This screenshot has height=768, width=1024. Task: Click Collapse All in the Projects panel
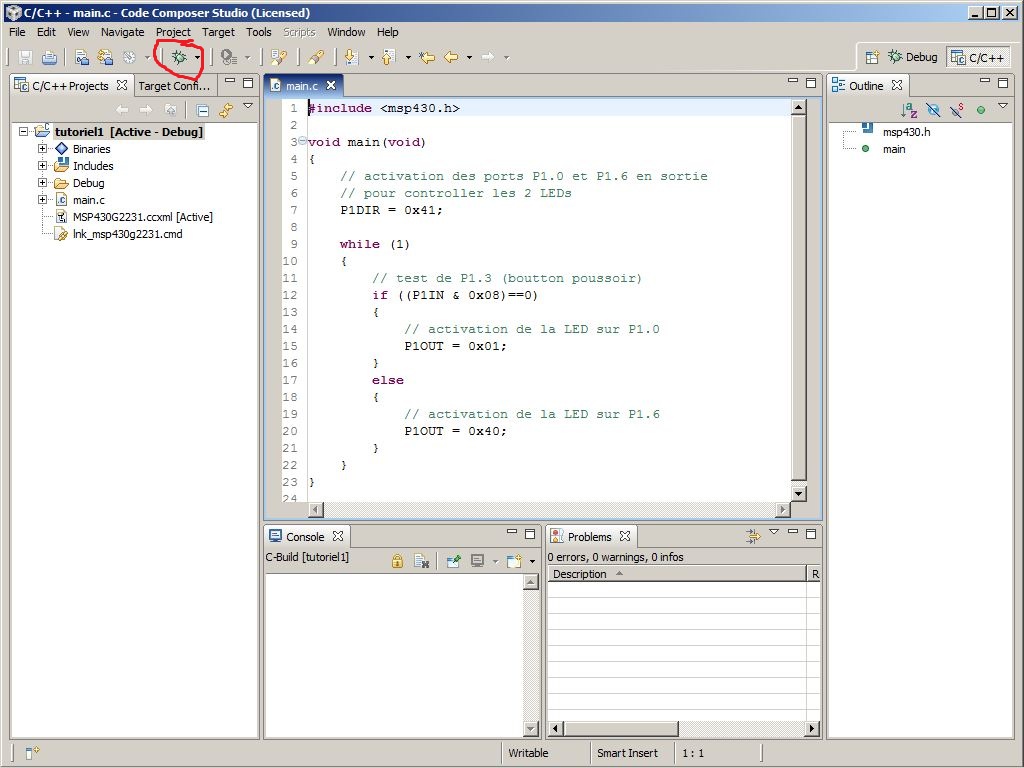point(202,110)
